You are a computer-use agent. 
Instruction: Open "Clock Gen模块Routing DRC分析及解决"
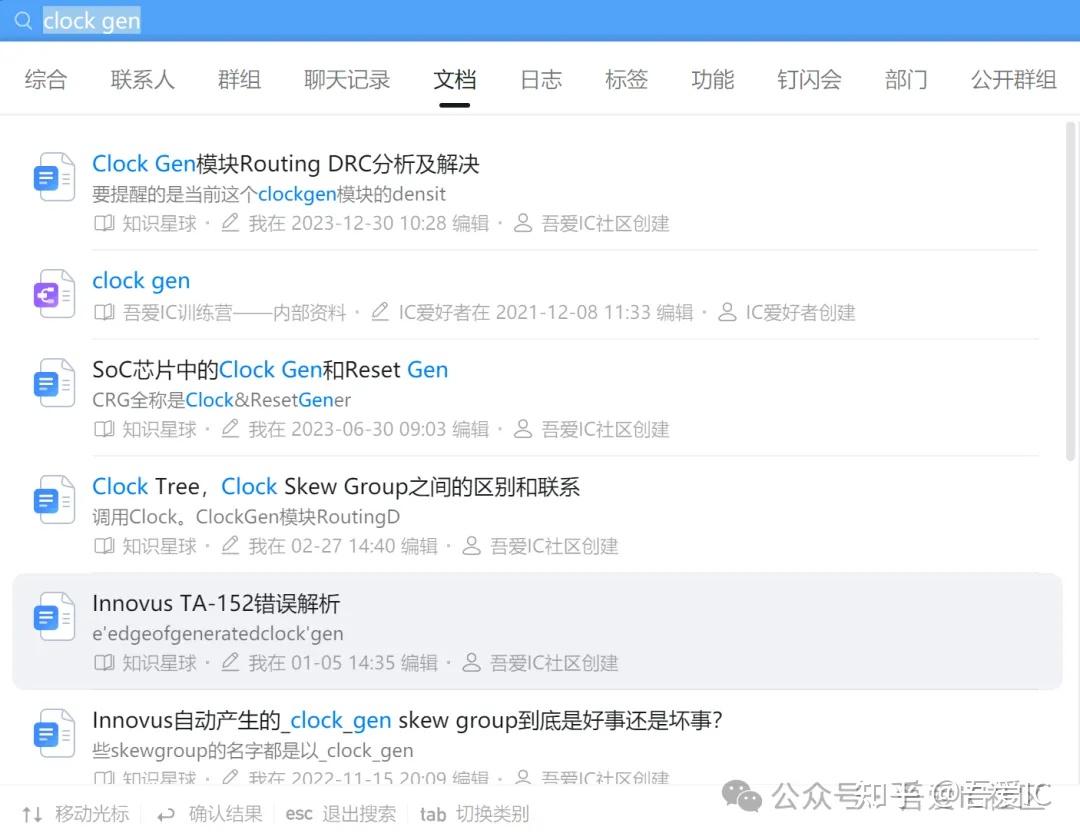[286, 163]
